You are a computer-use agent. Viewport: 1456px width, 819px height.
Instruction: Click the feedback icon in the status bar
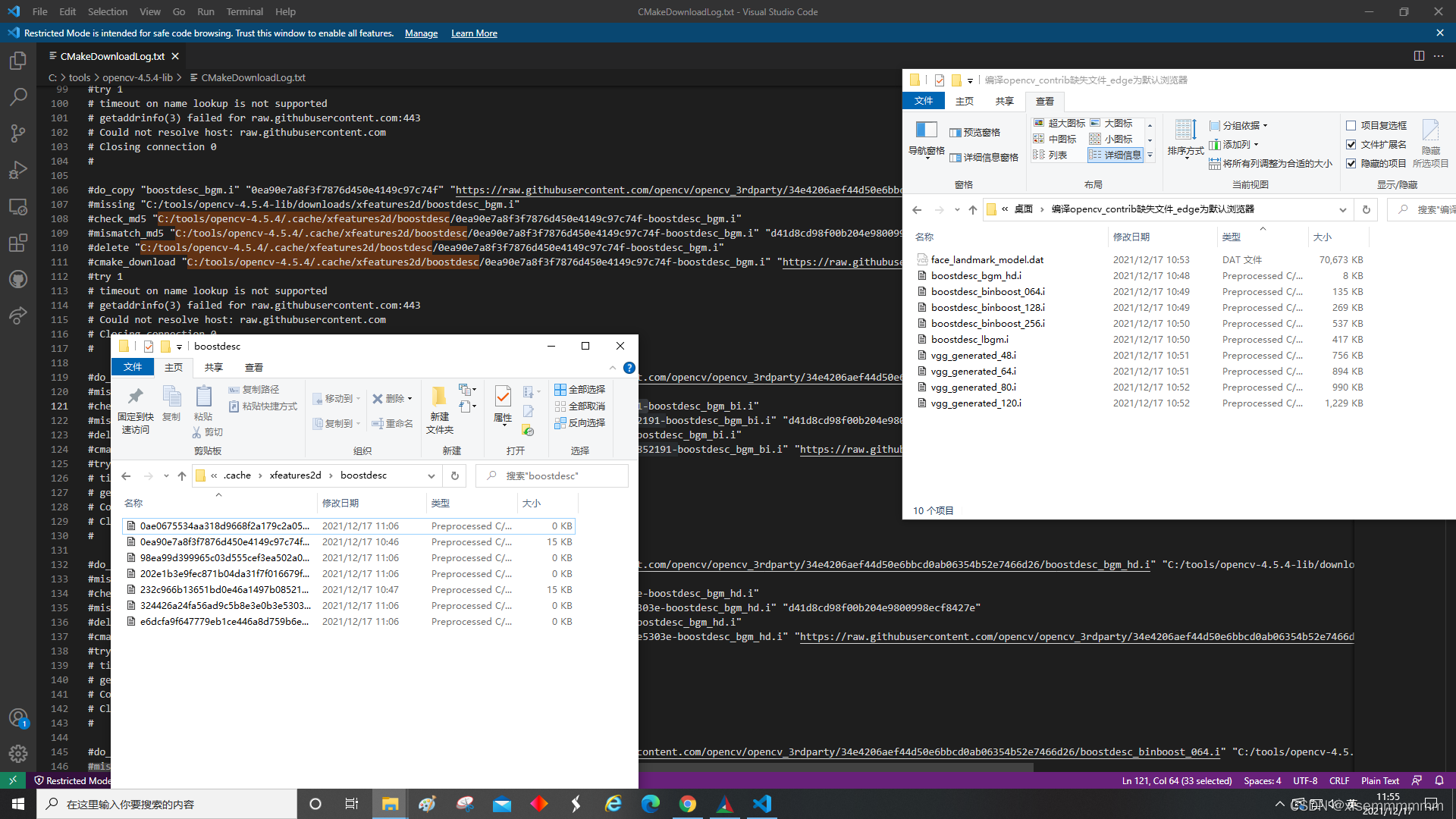point(1417,780)
